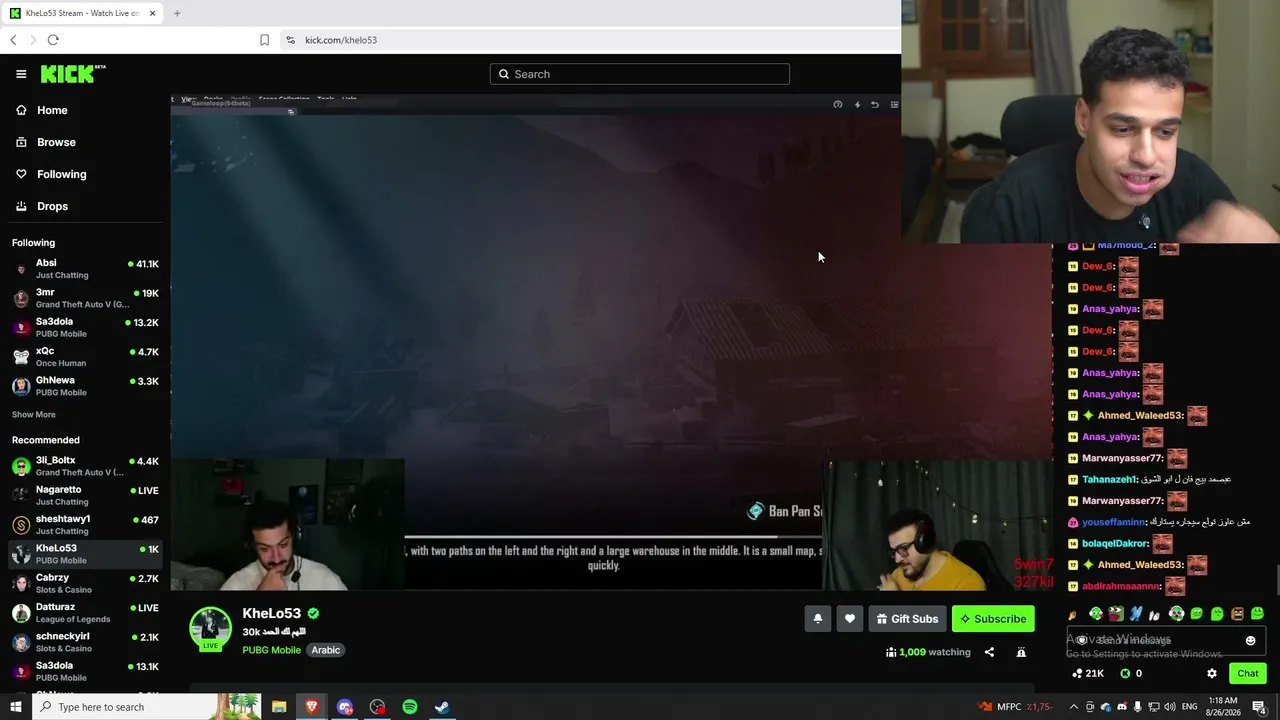Open Brave browser from taskbar

pos(312,707)
